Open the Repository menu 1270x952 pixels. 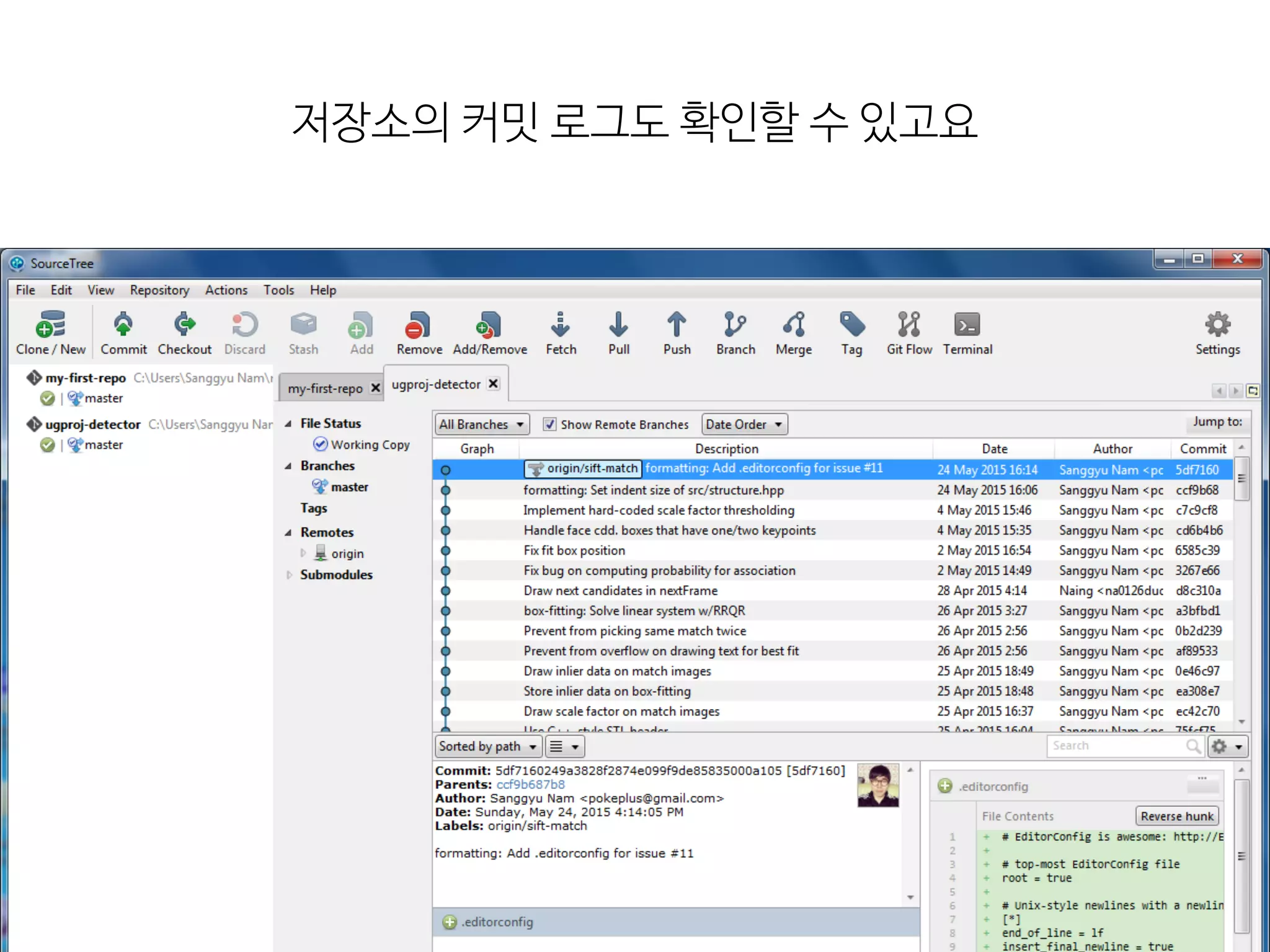(159, 290)
